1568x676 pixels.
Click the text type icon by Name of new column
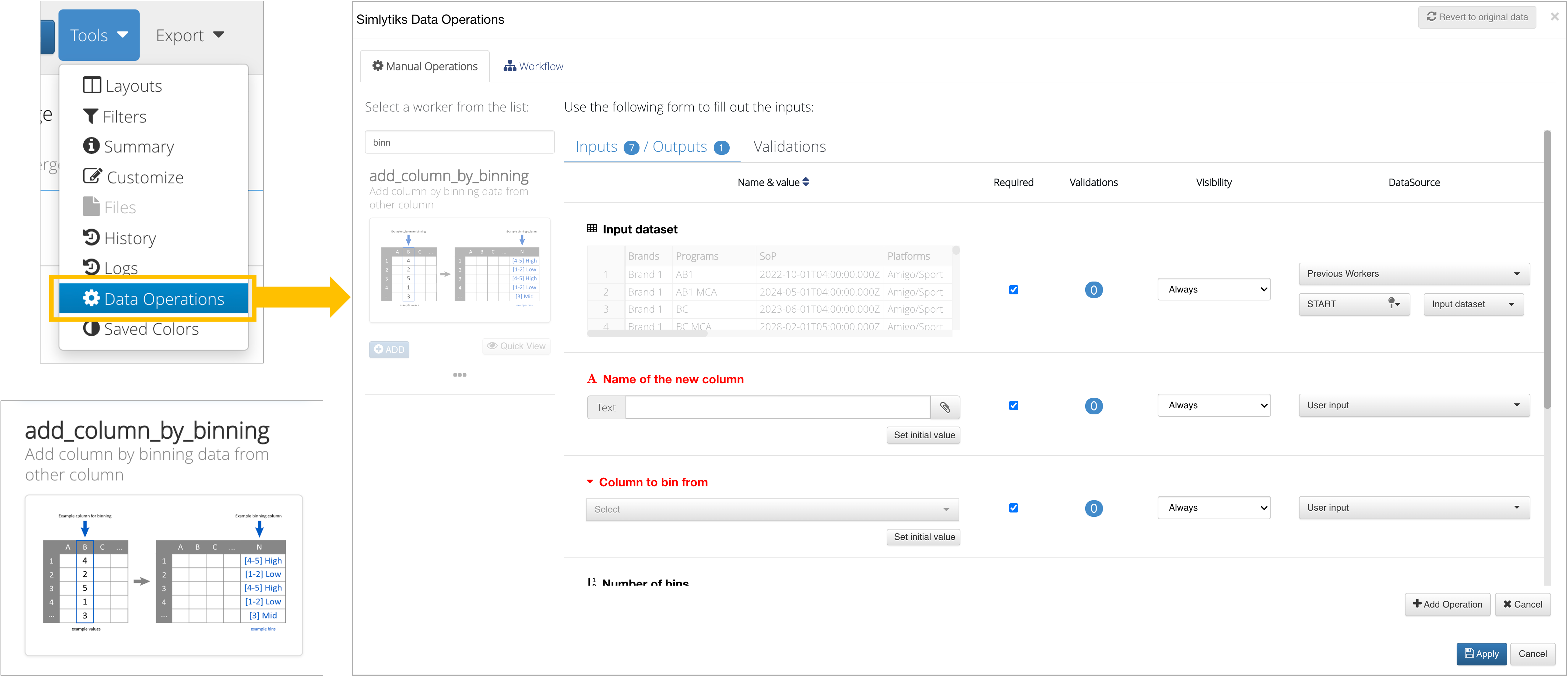(592, 379)
